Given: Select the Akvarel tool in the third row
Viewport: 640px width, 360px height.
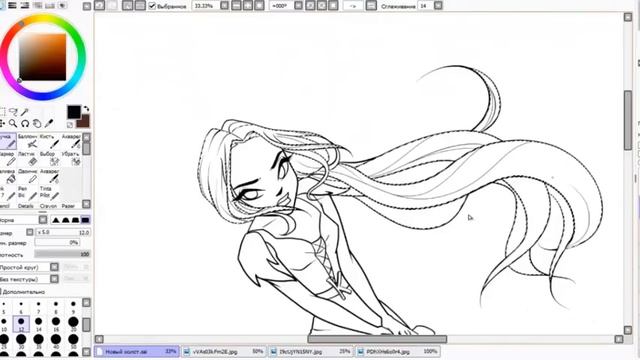Looking at the screenshot, I should 50,176.
